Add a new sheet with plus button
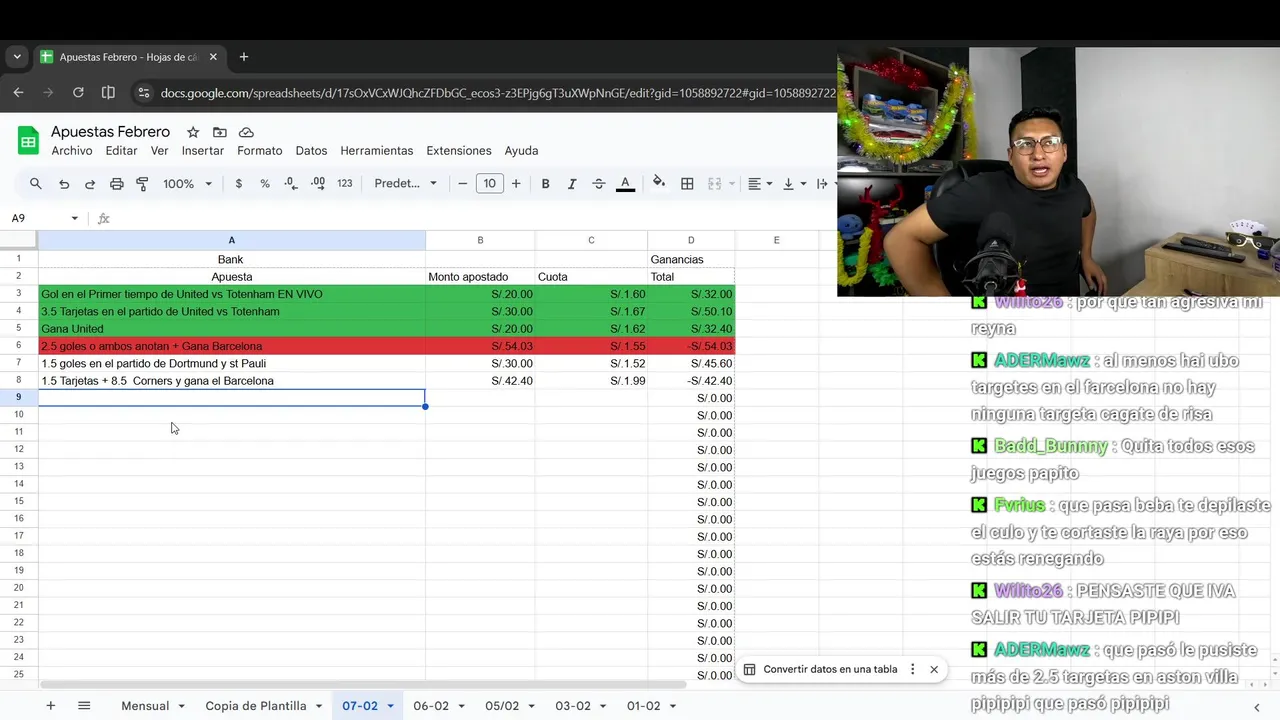The image size is (1280, 720). pyautogui.click(x=50, y=706)
